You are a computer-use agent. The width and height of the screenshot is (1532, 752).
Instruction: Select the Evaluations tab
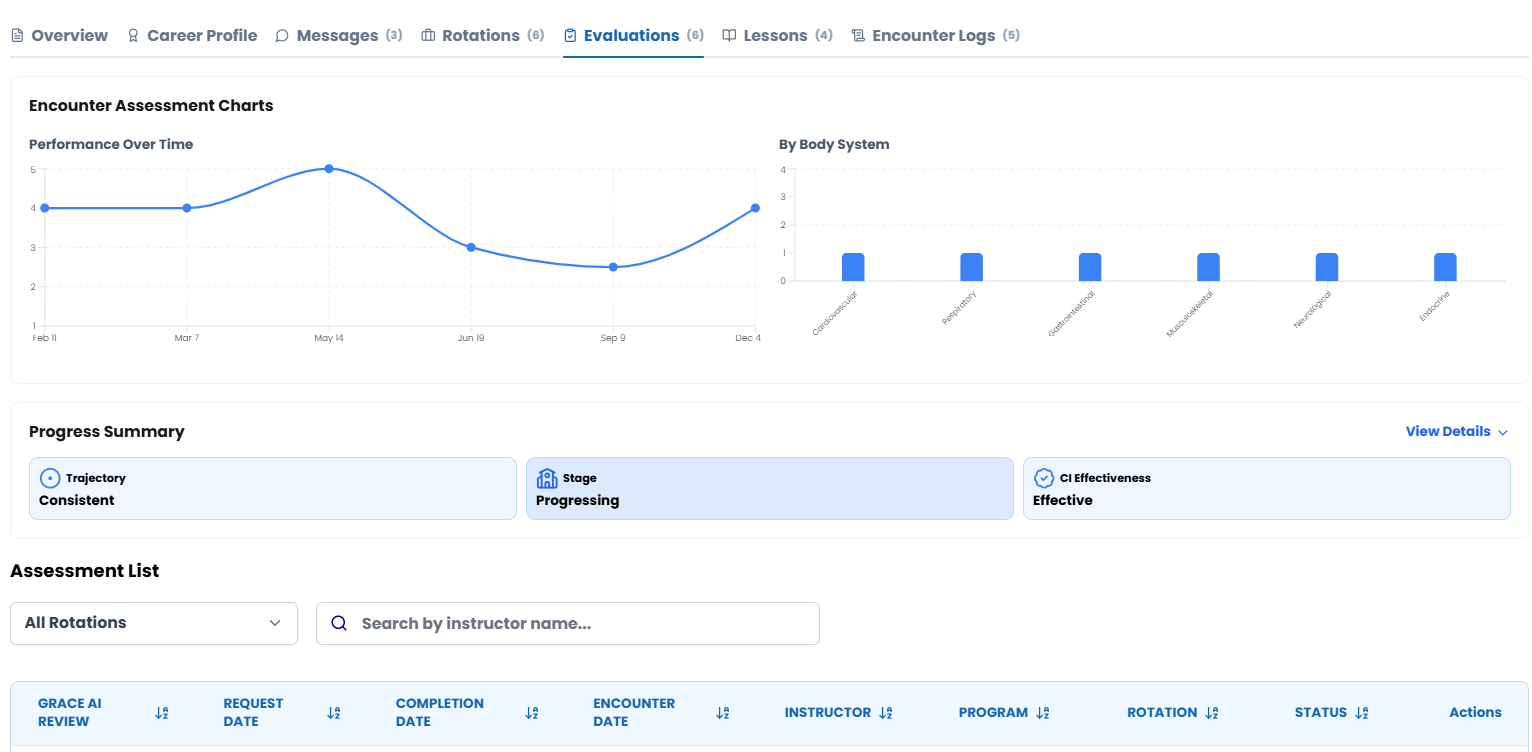coord(634,36)
